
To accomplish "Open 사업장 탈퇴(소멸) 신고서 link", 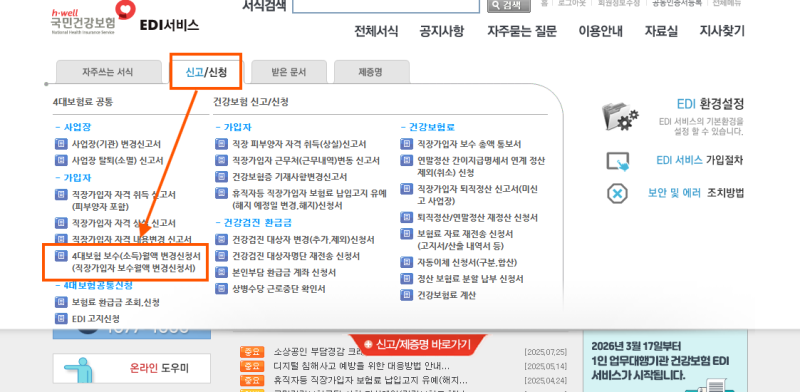I will pos(117,161).
